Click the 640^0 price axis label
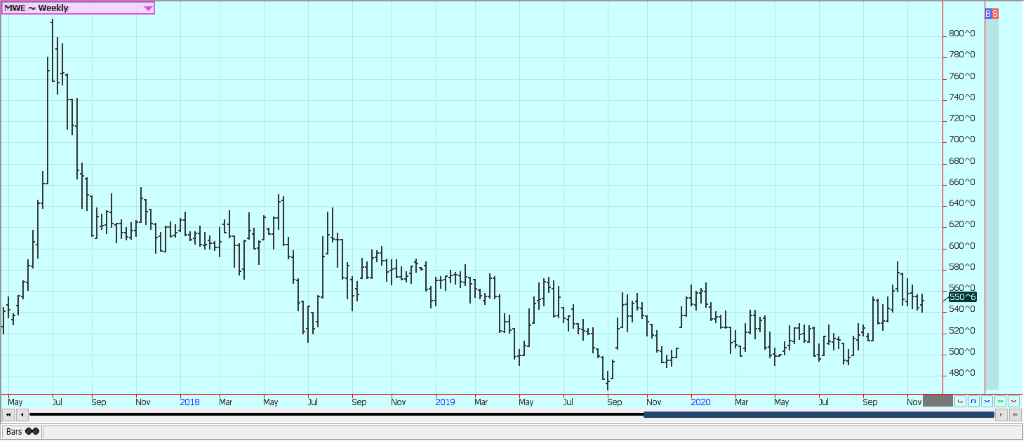The image size is (1024, 441). [961, 203]
